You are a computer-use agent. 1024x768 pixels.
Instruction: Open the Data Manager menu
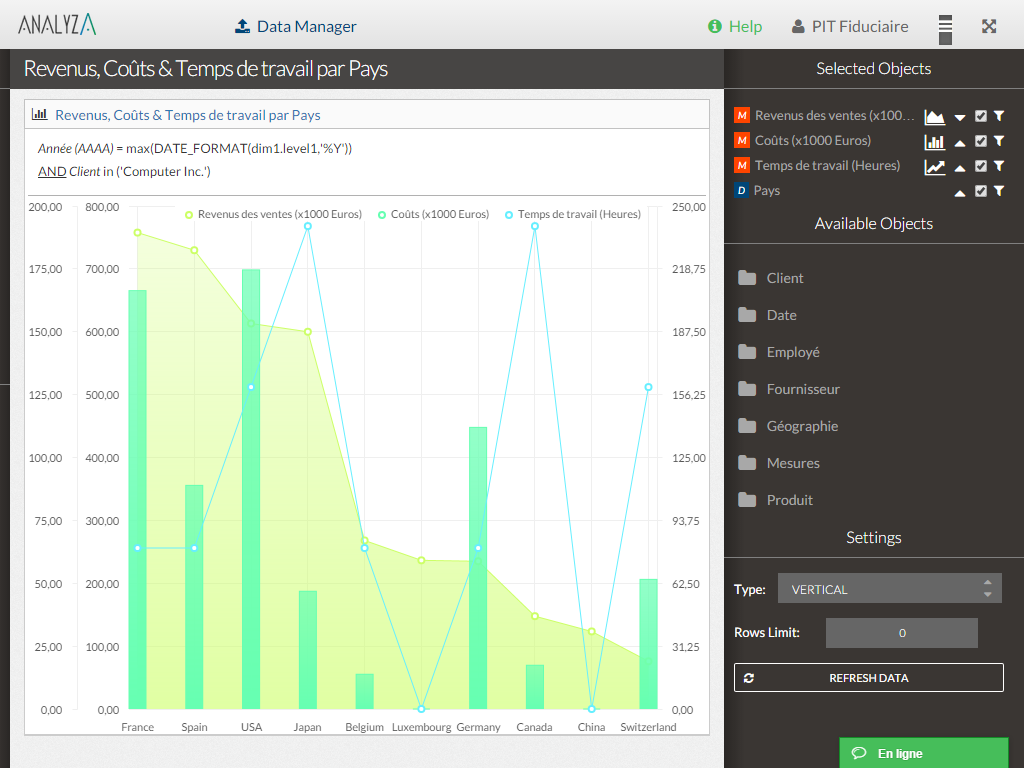coord(296,27)
